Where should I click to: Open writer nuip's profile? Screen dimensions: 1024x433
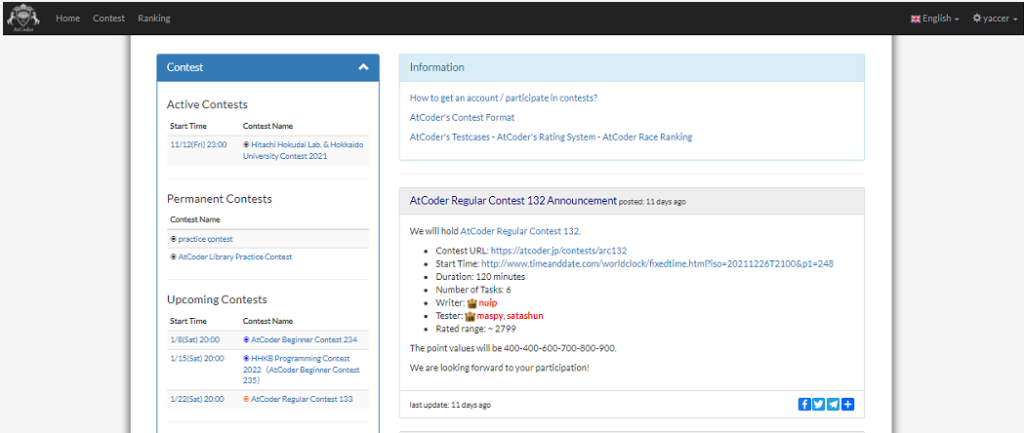(487, 303)
